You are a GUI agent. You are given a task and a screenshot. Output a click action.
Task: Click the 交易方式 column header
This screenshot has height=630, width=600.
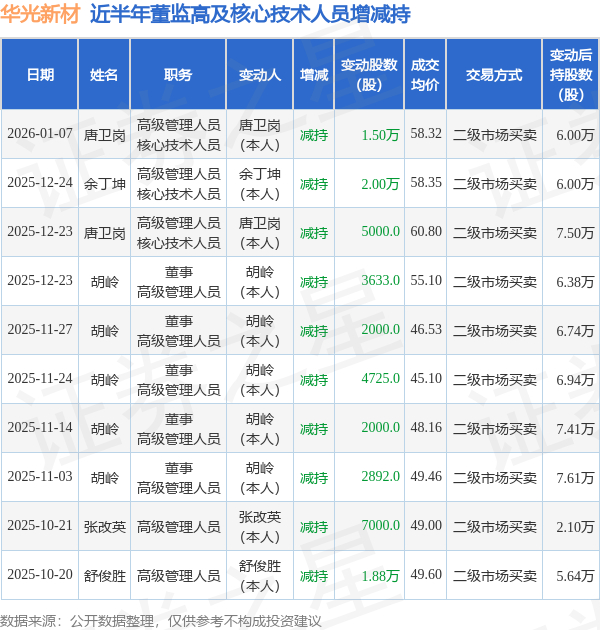coord(494,75)
